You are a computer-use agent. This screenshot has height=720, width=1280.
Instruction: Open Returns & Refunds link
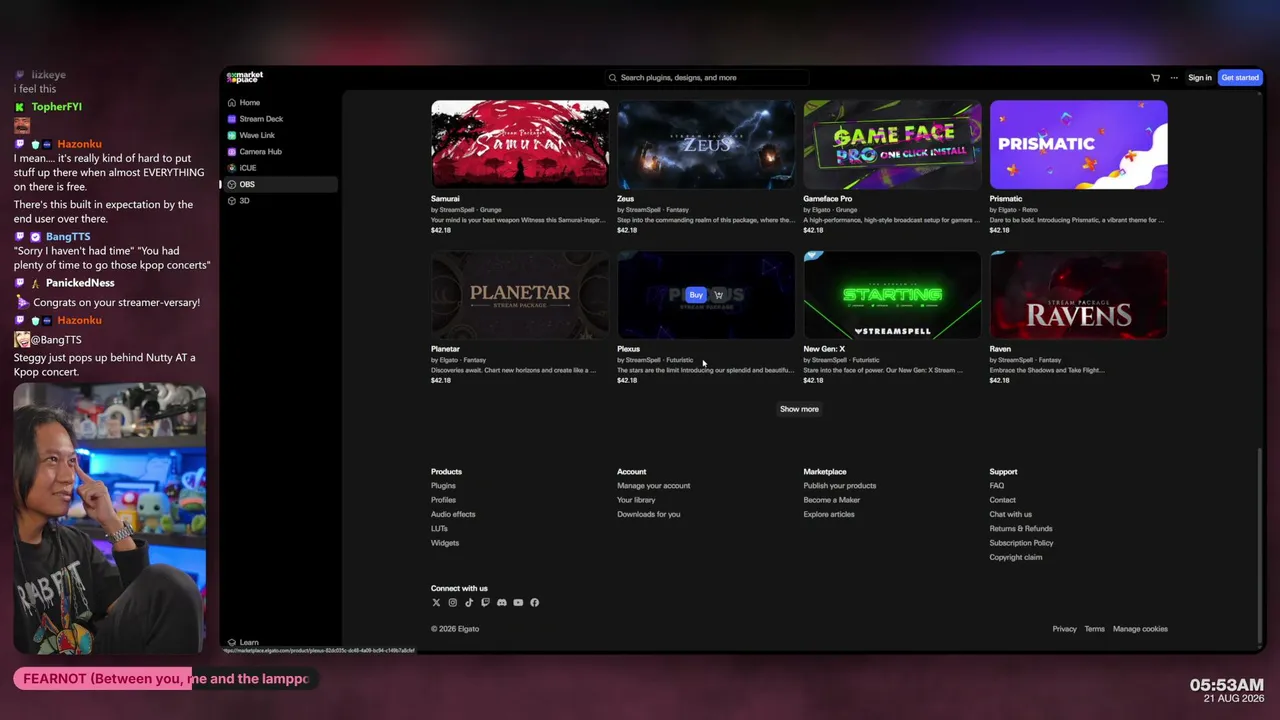click(x=1021, y=529)
